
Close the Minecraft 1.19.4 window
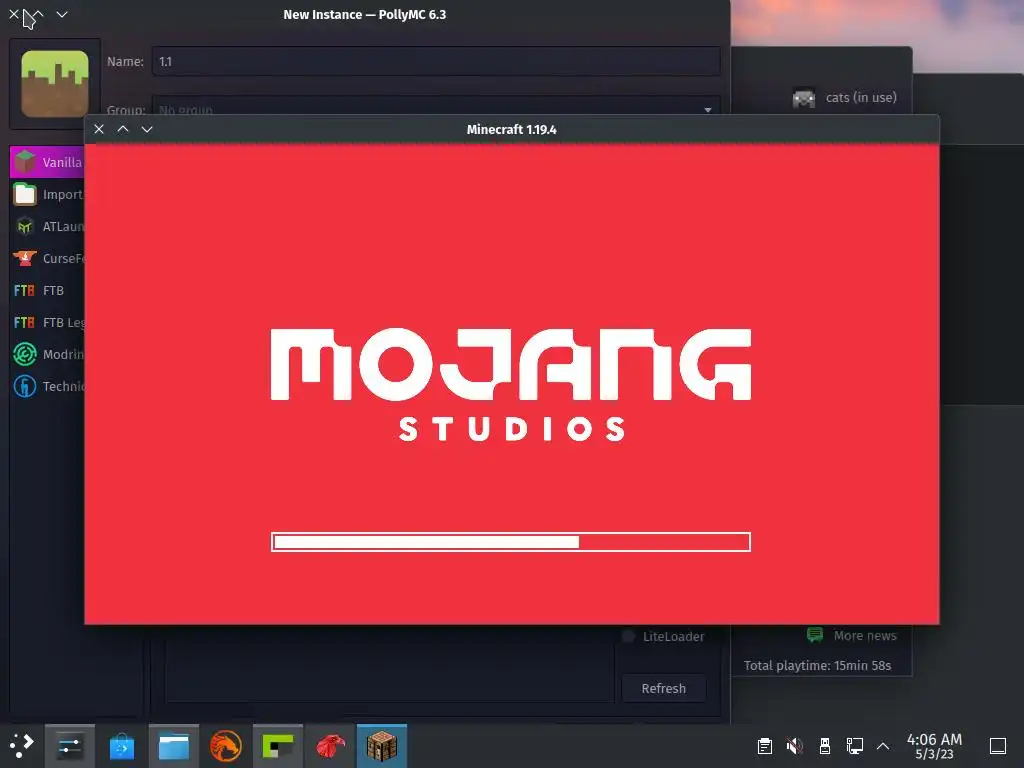(99, 129)
